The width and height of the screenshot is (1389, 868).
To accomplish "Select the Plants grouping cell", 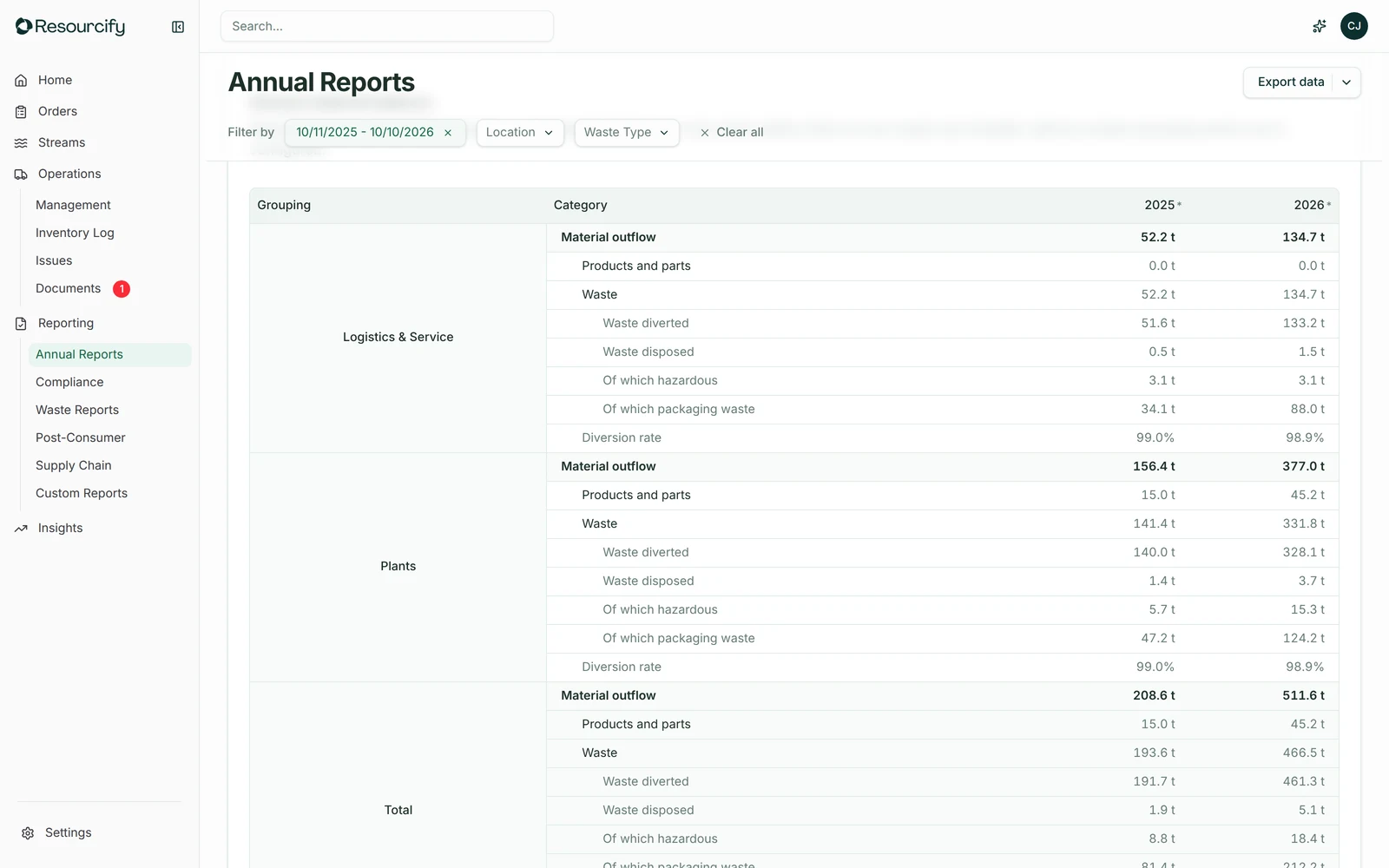I will (x=398, y=567).
